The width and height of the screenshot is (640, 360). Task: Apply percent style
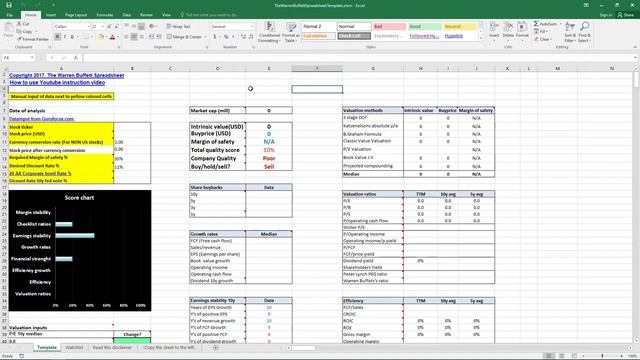[x=226, y=37]
